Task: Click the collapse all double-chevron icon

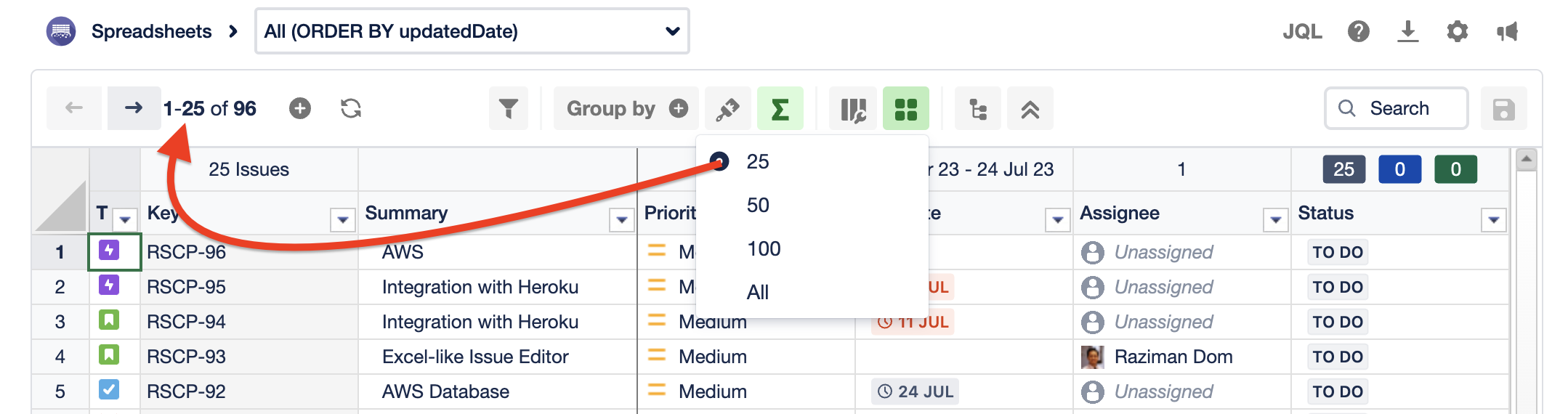Action: coord(1030,109)
